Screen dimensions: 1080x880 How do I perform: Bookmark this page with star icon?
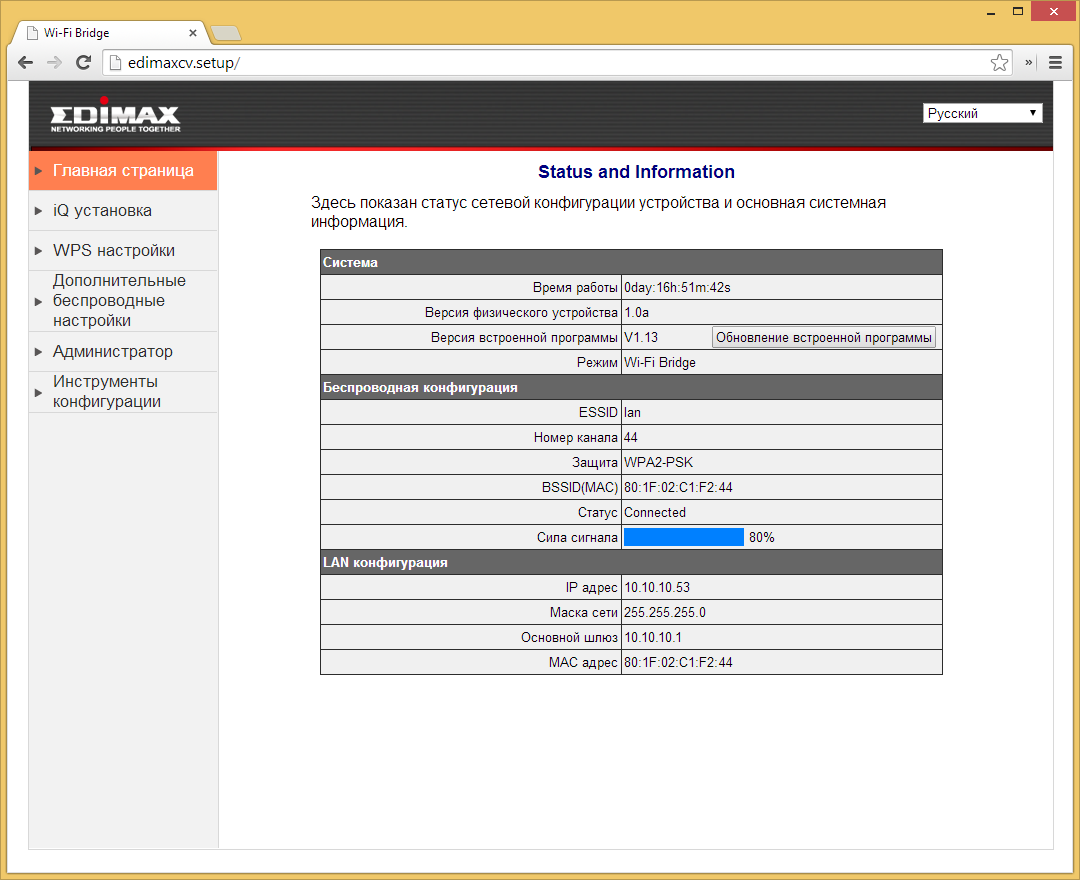coord(999,63)
